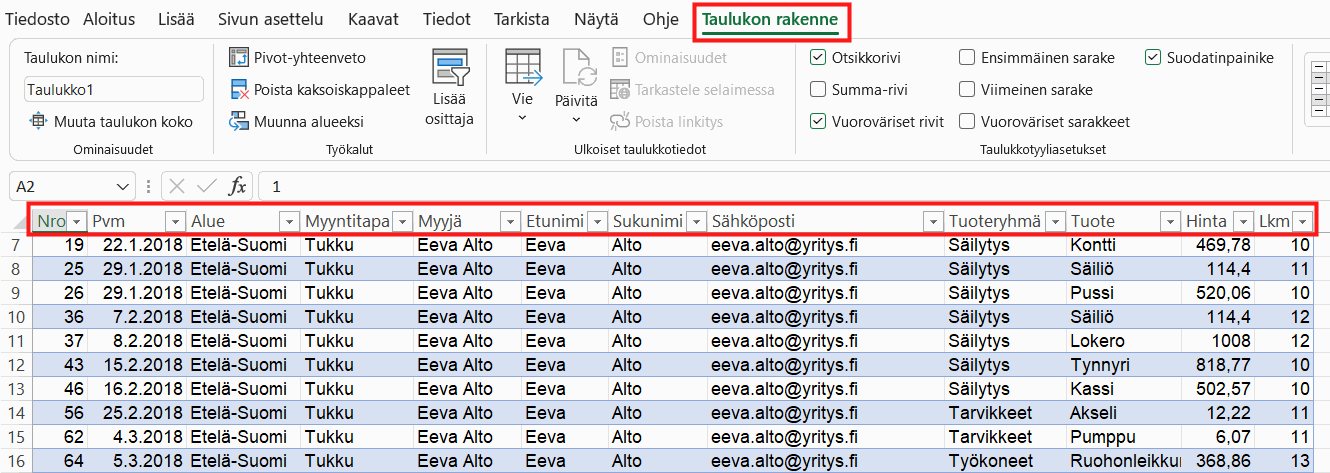This screenshot has width=1330, height=473.
Task: Toggle the Vuoroväriset rivit checkbox
Action: pos(818,121)
